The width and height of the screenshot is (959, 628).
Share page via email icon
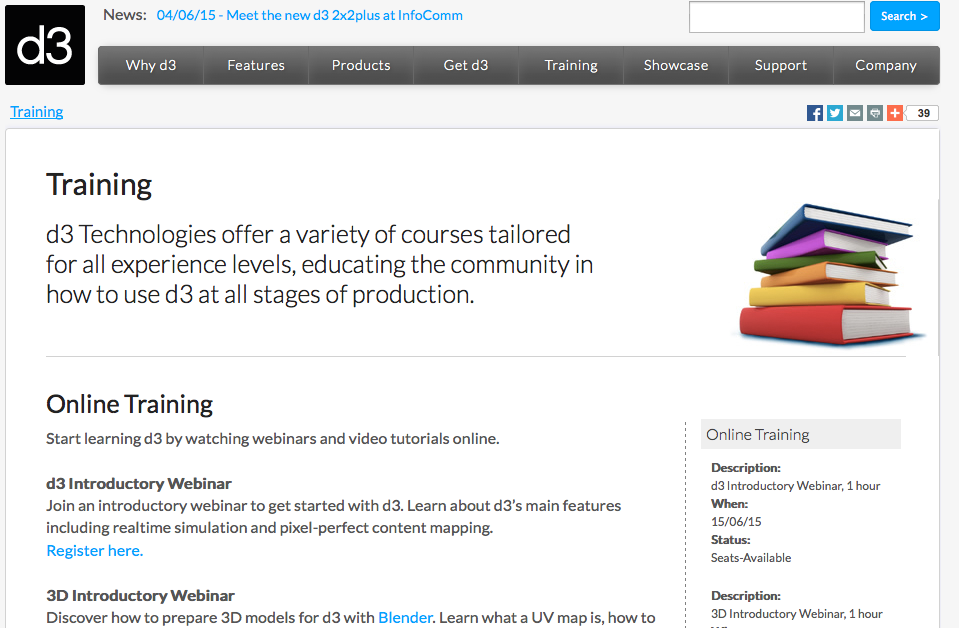pyautogui.click(x=855, y=113)
